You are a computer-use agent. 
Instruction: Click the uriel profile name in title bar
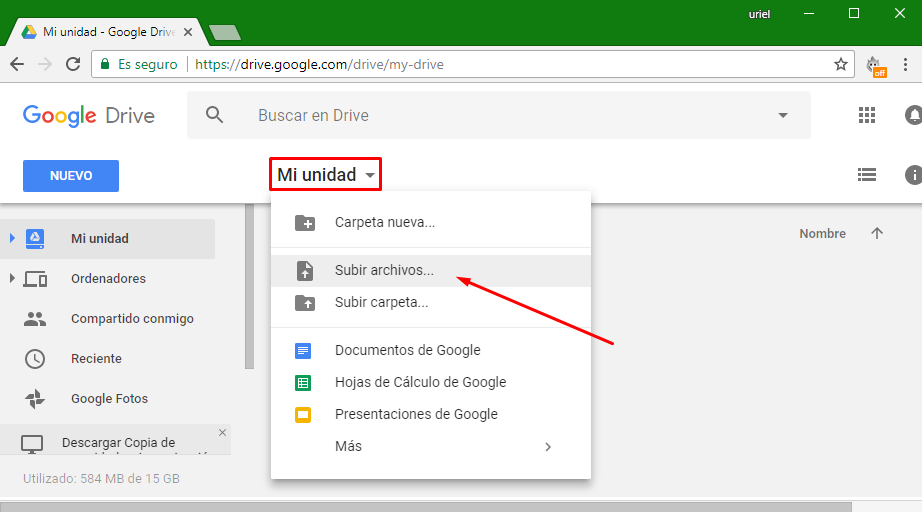pos(759,14)
